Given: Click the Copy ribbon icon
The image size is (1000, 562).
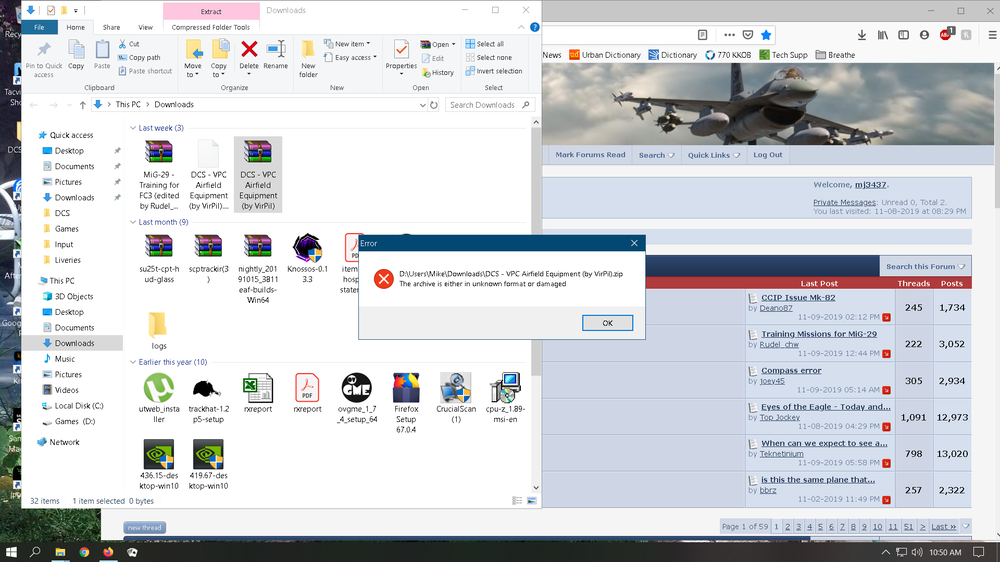Looking at the screenshot, I should [76, 55].
